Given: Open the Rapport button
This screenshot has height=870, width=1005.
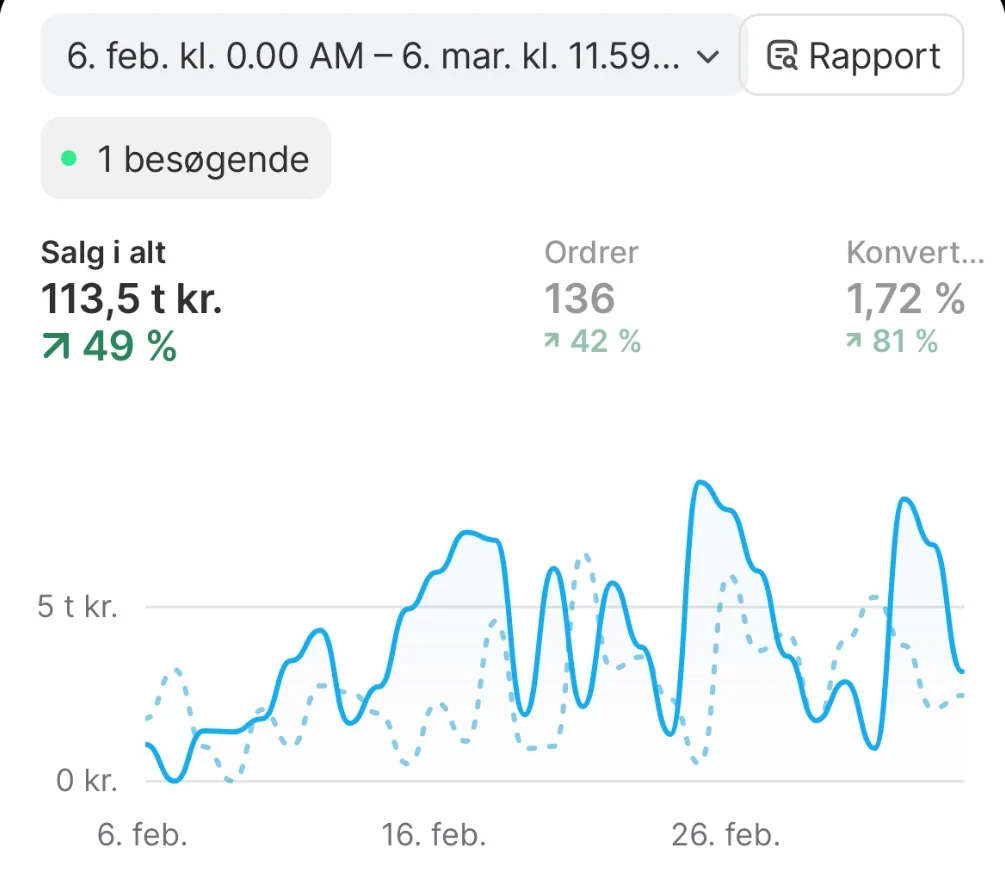Looking at the screenshot, I should coord(852,56).
